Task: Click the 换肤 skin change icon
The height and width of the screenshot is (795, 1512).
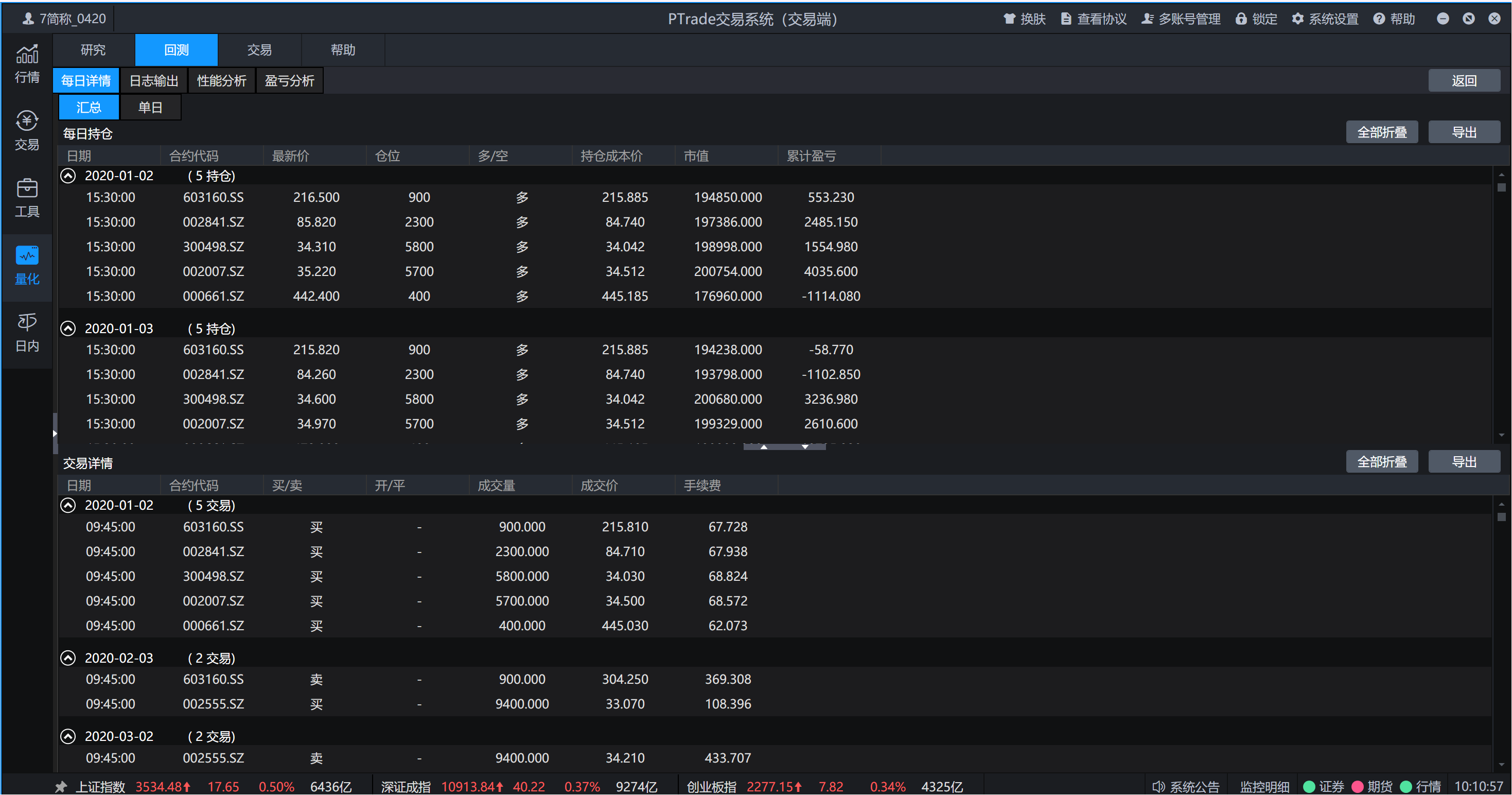Action: pyautogui.click(x=1009, y=19)
